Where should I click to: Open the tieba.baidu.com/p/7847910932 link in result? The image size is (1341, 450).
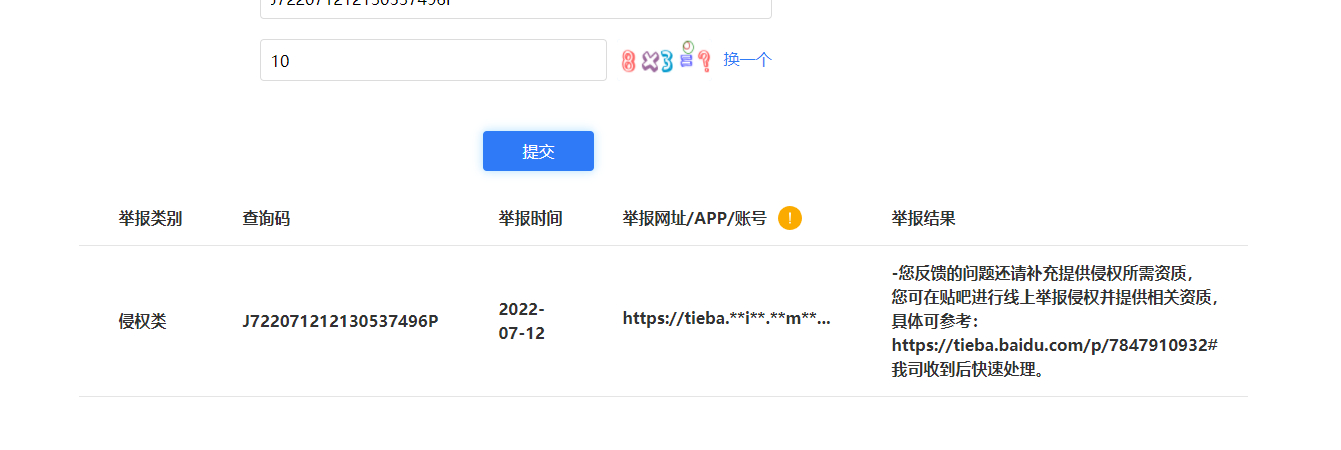(x=1054, y=345)
